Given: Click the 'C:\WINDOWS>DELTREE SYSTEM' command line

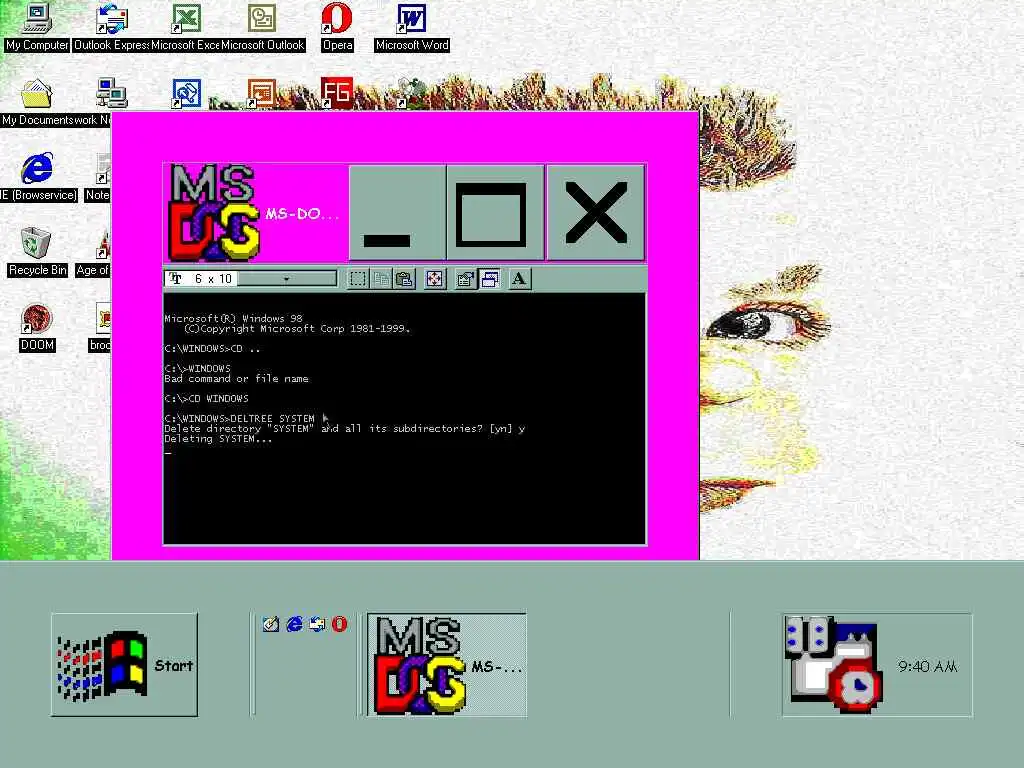Looking at the screenshot, I should (x=239, y=419).
